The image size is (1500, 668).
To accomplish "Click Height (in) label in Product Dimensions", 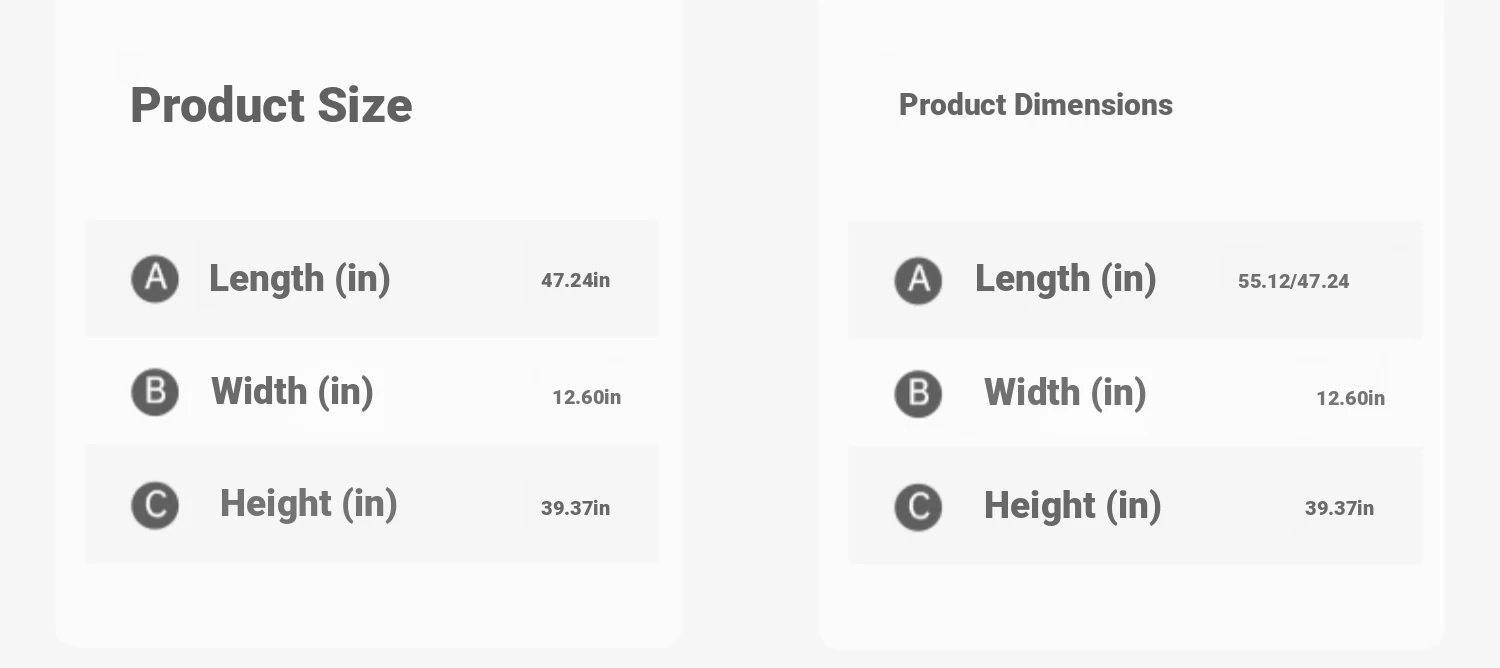I will click(1073, 506).
